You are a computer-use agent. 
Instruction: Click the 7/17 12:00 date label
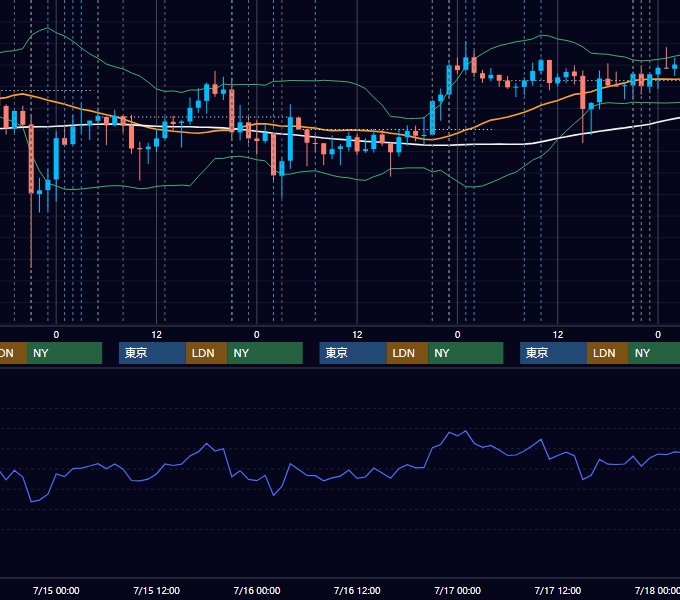pyautogui.click(x=558, y=590)
